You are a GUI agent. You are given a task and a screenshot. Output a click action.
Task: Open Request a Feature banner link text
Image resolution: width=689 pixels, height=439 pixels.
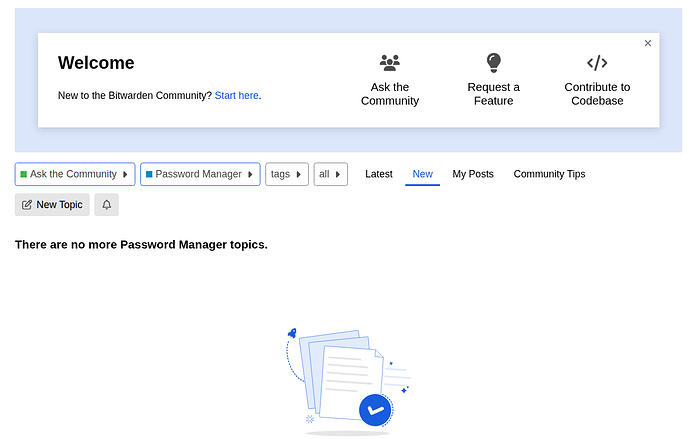[x=493, y=94]
